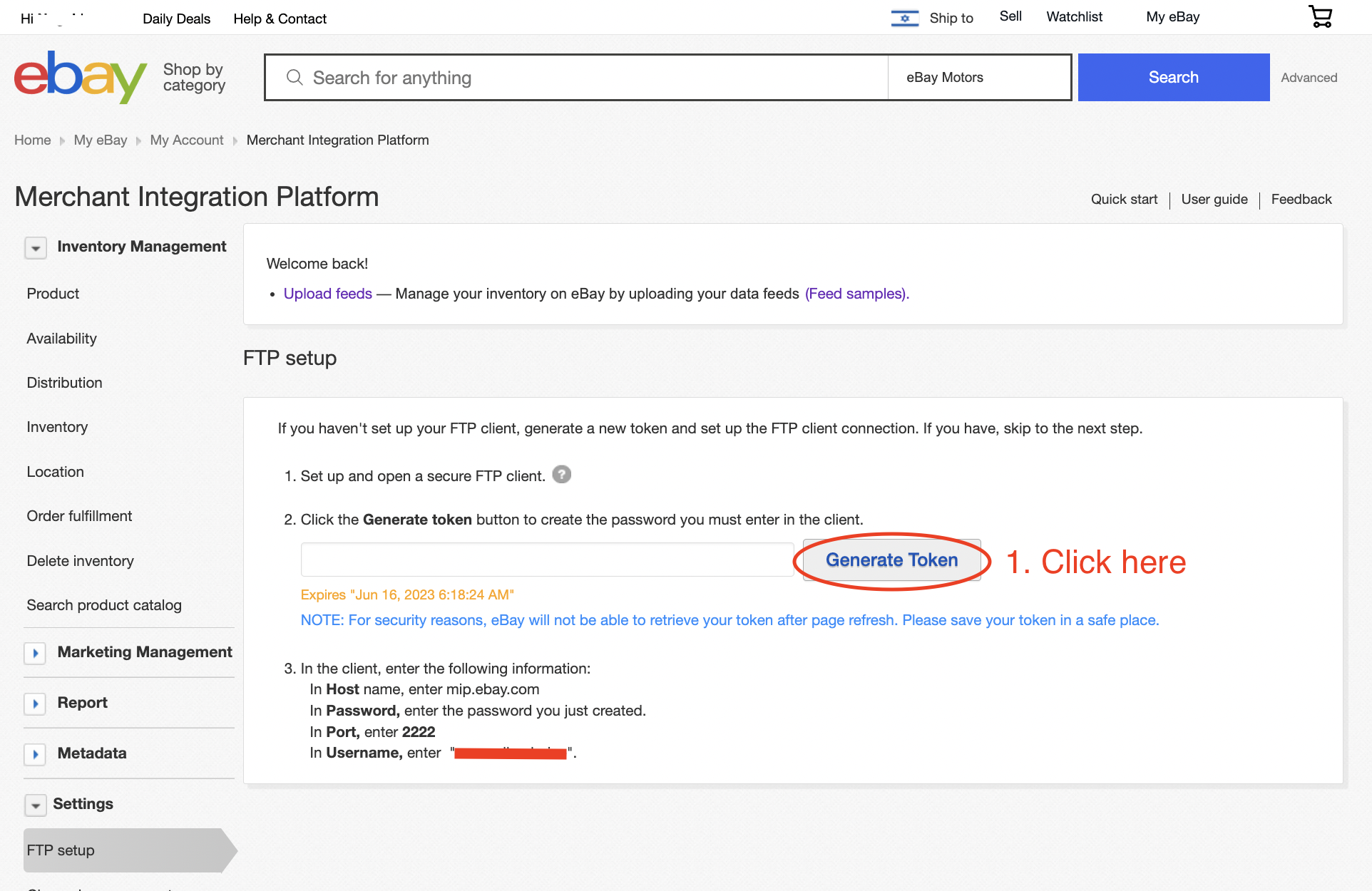
Task: Go to My eBay breadcrumb
Action: [100, 140]
